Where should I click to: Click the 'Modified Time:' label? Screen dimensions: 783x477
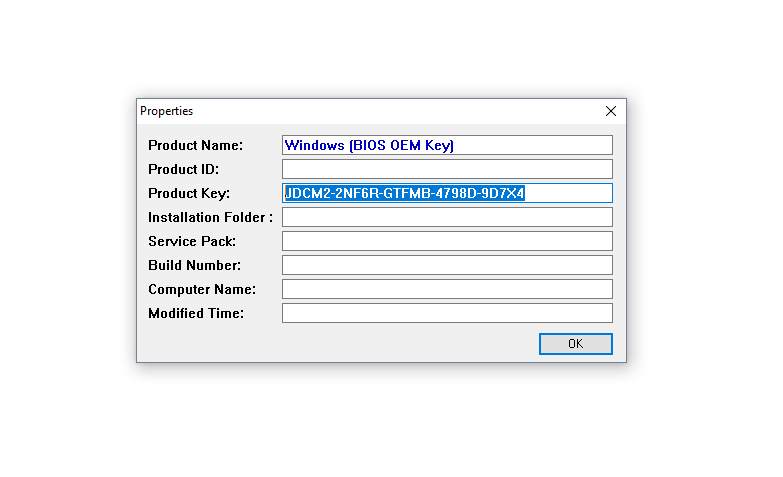point(196,313)
